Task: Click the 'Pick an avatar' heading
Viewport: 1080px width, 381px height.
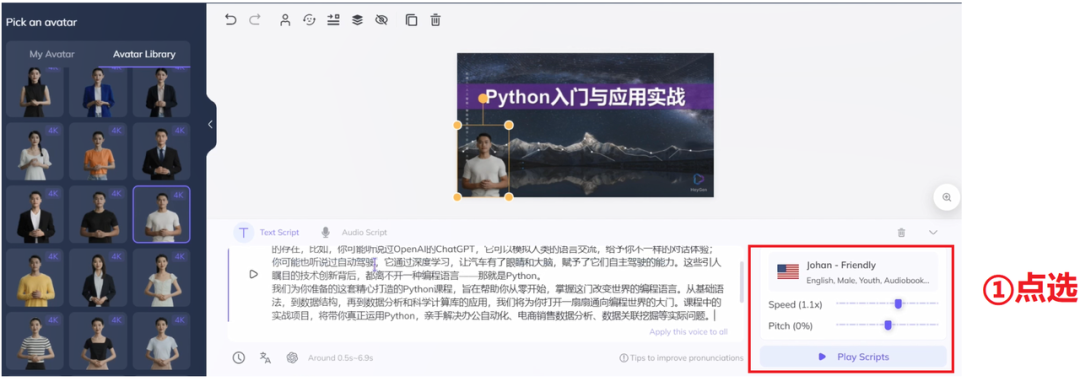Action: (x=42, y=22)
